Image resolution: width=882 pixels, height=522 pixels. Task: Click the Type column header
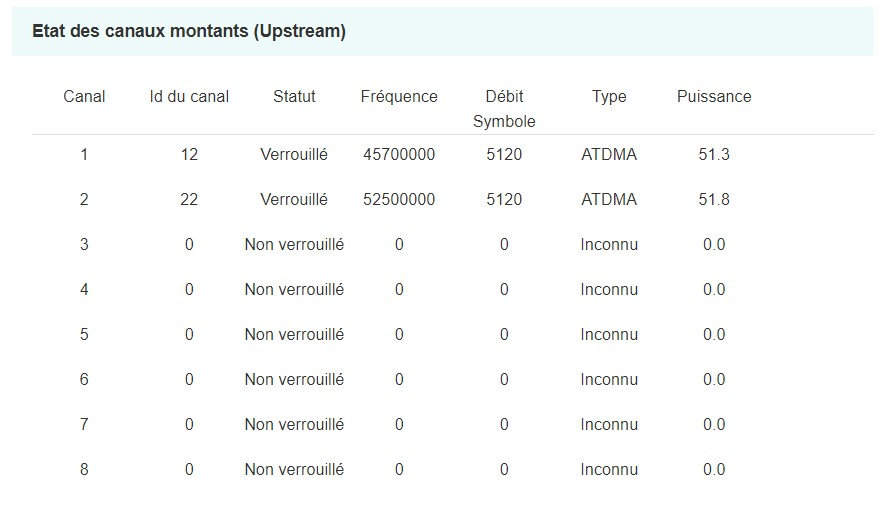(x=609, y=97)
